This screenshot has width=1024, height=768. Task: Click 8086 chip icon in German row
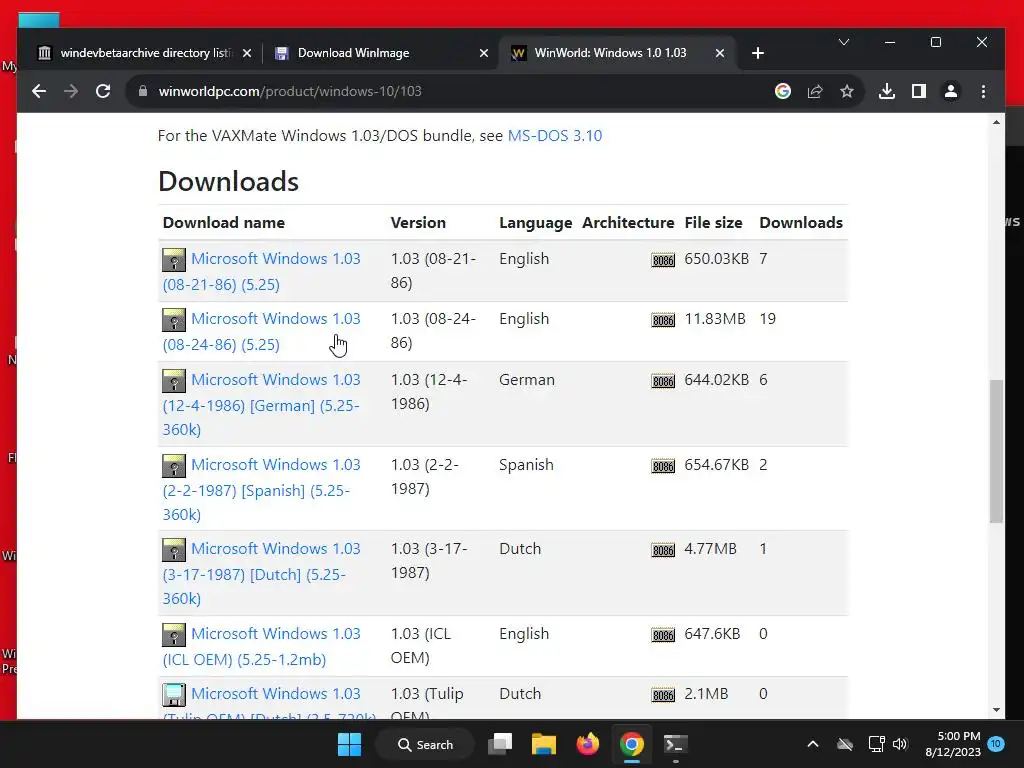(663, 381)
